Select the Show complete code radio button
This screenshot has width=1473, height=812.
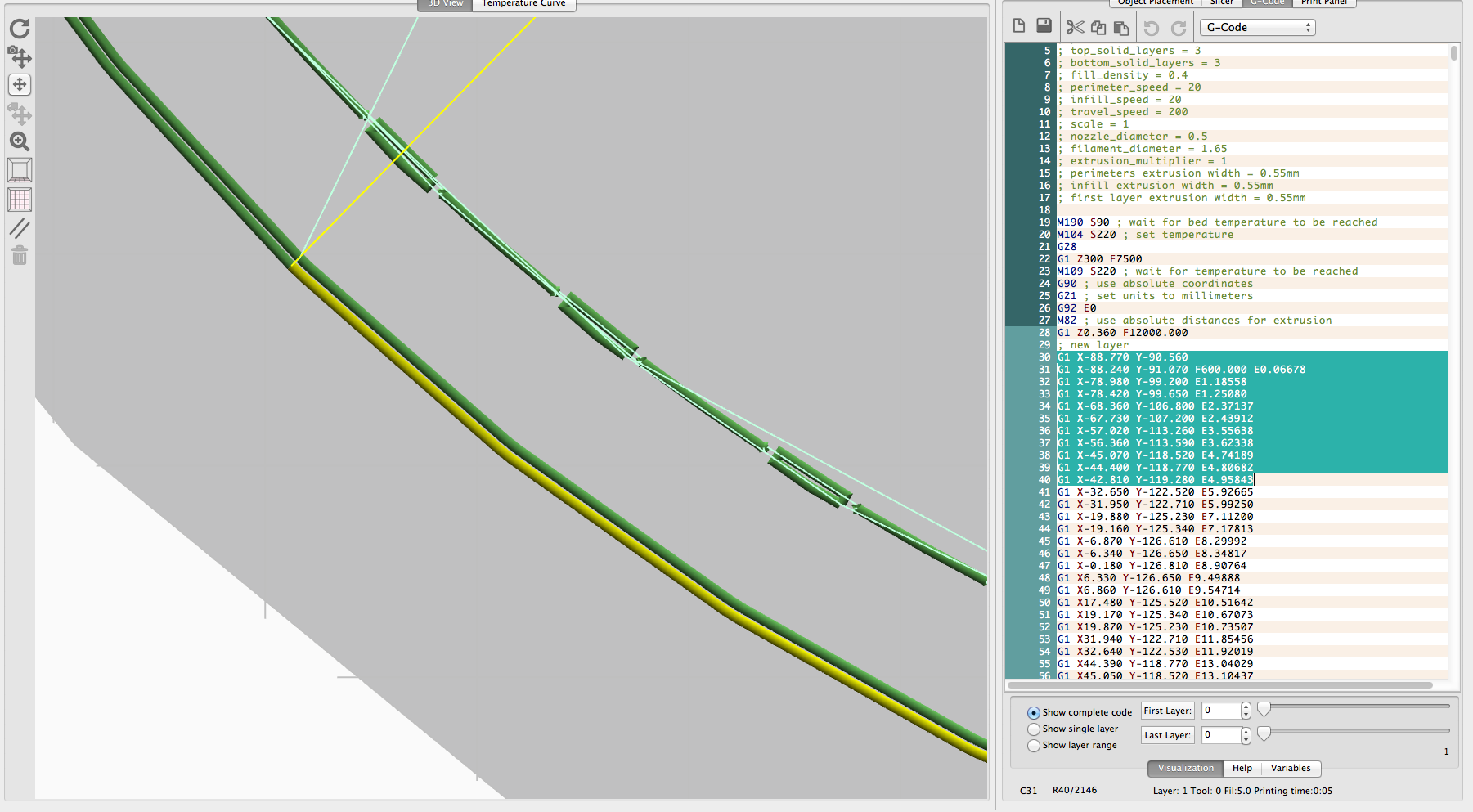point(1034,713)
